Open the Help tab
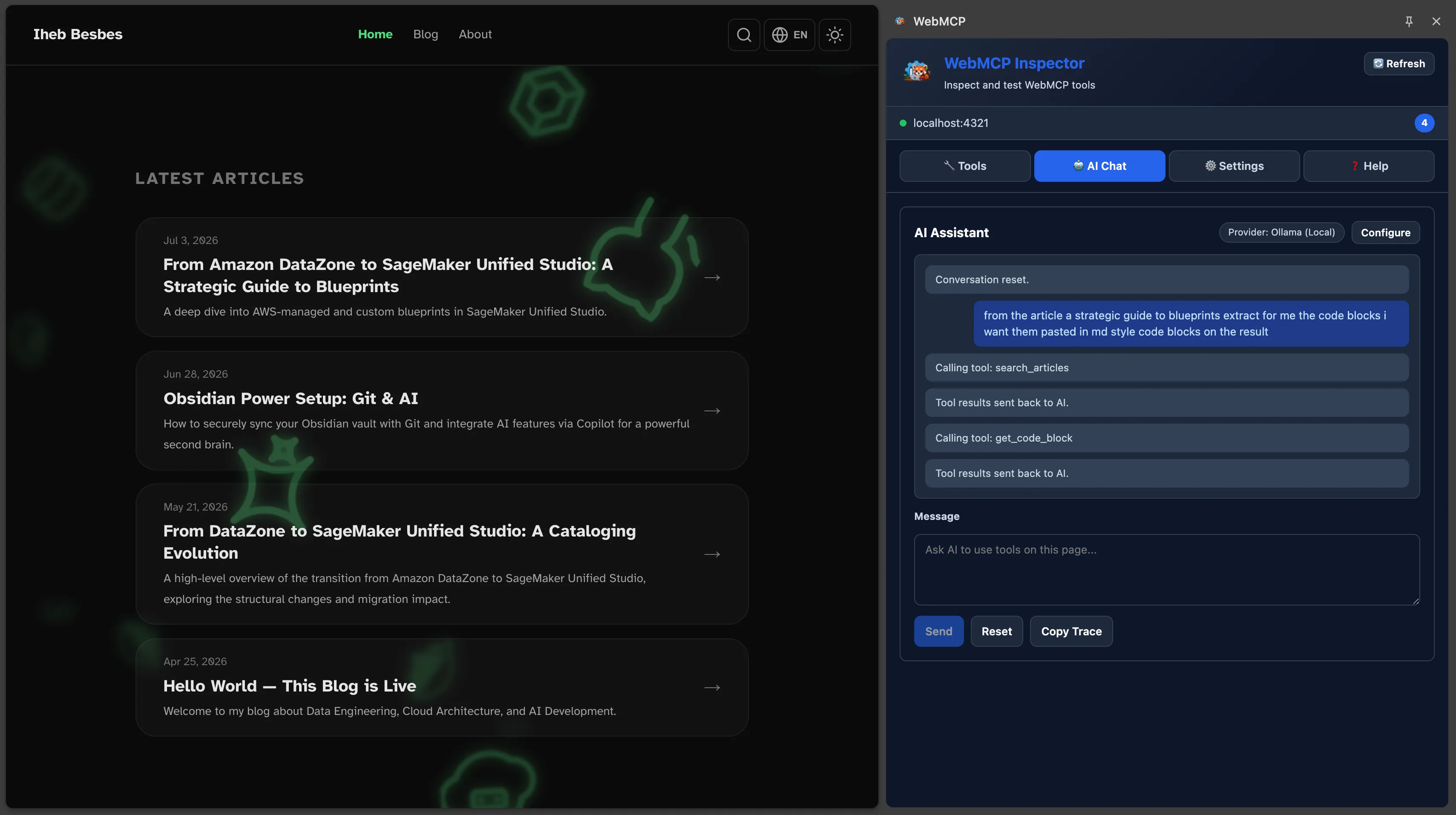This screenshot has width=1456, height=815. [1368, 166]
